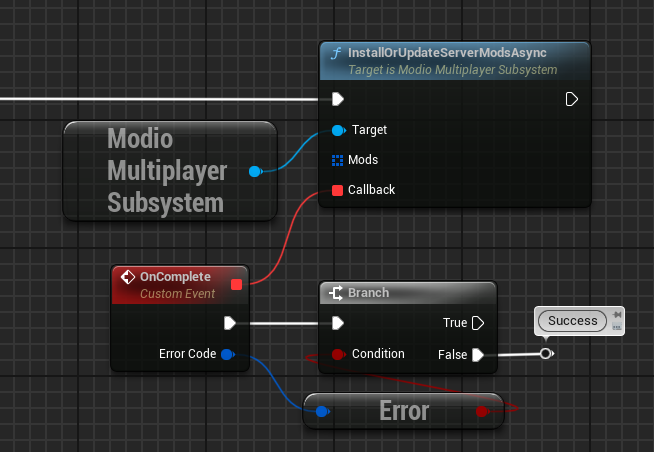Viewport: 654px width, 452px height.
Task: Select the OnComplete Custom Event node header
Action: 180,285
